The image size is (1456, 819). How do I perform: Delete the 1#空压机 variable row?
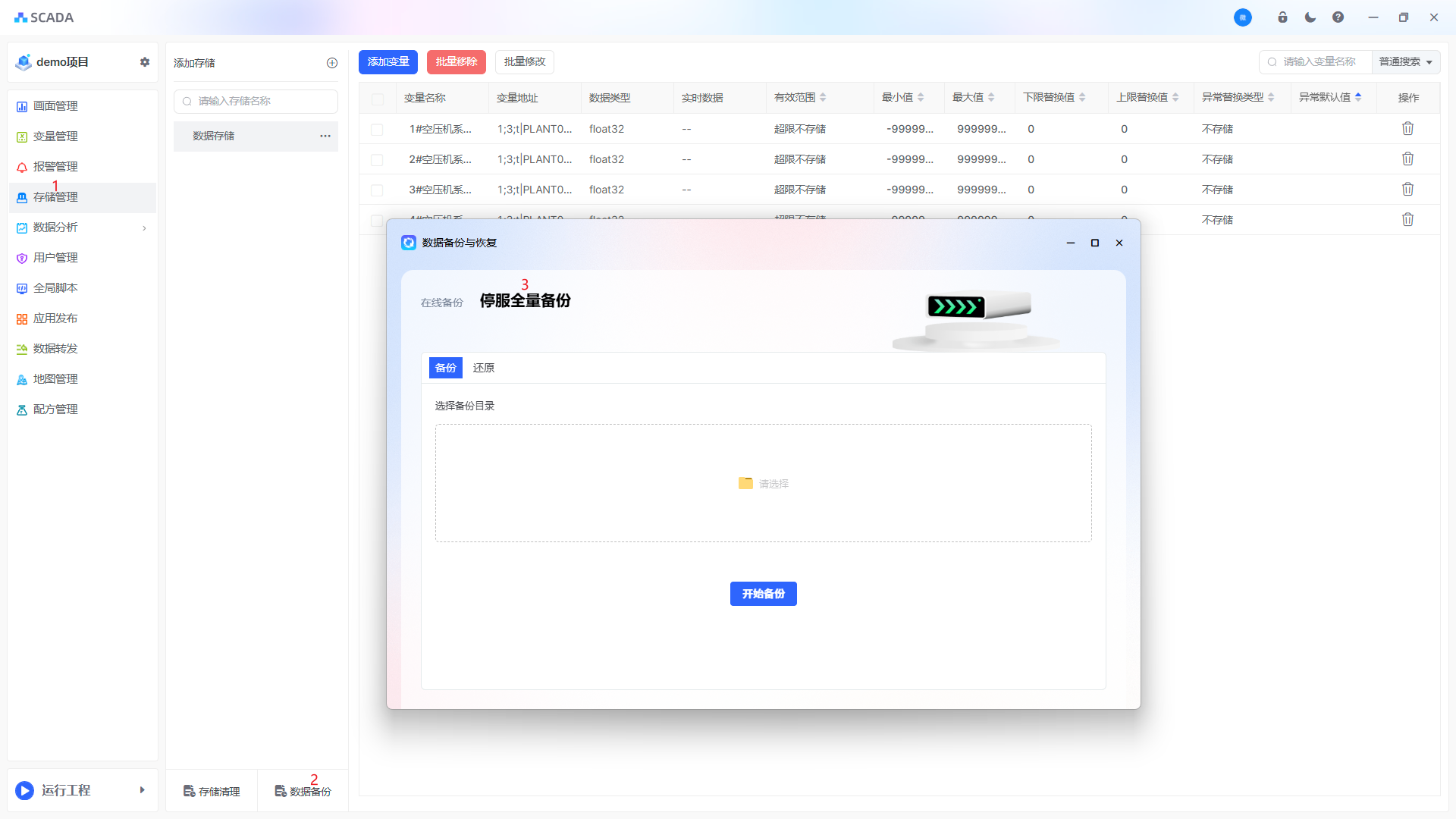click(1407, 129)
